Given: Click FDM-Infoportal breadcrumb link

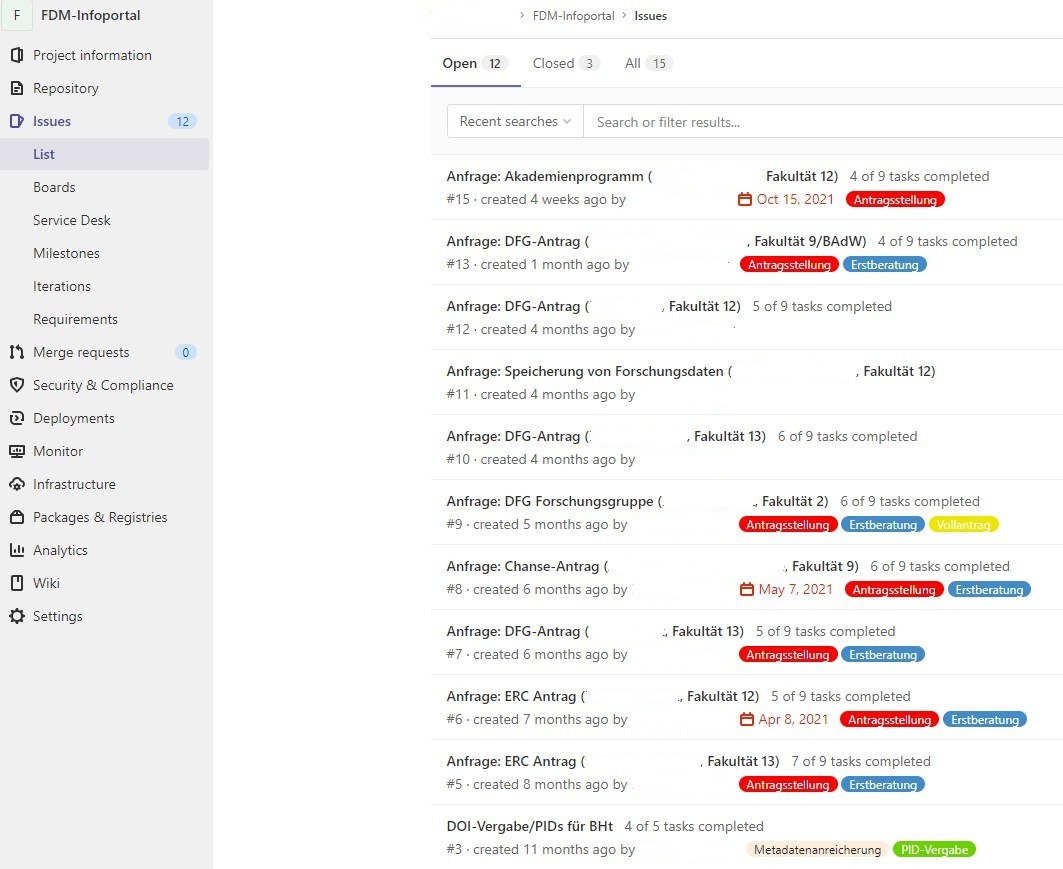Looking at the screenshot, I should coord(574,16).
